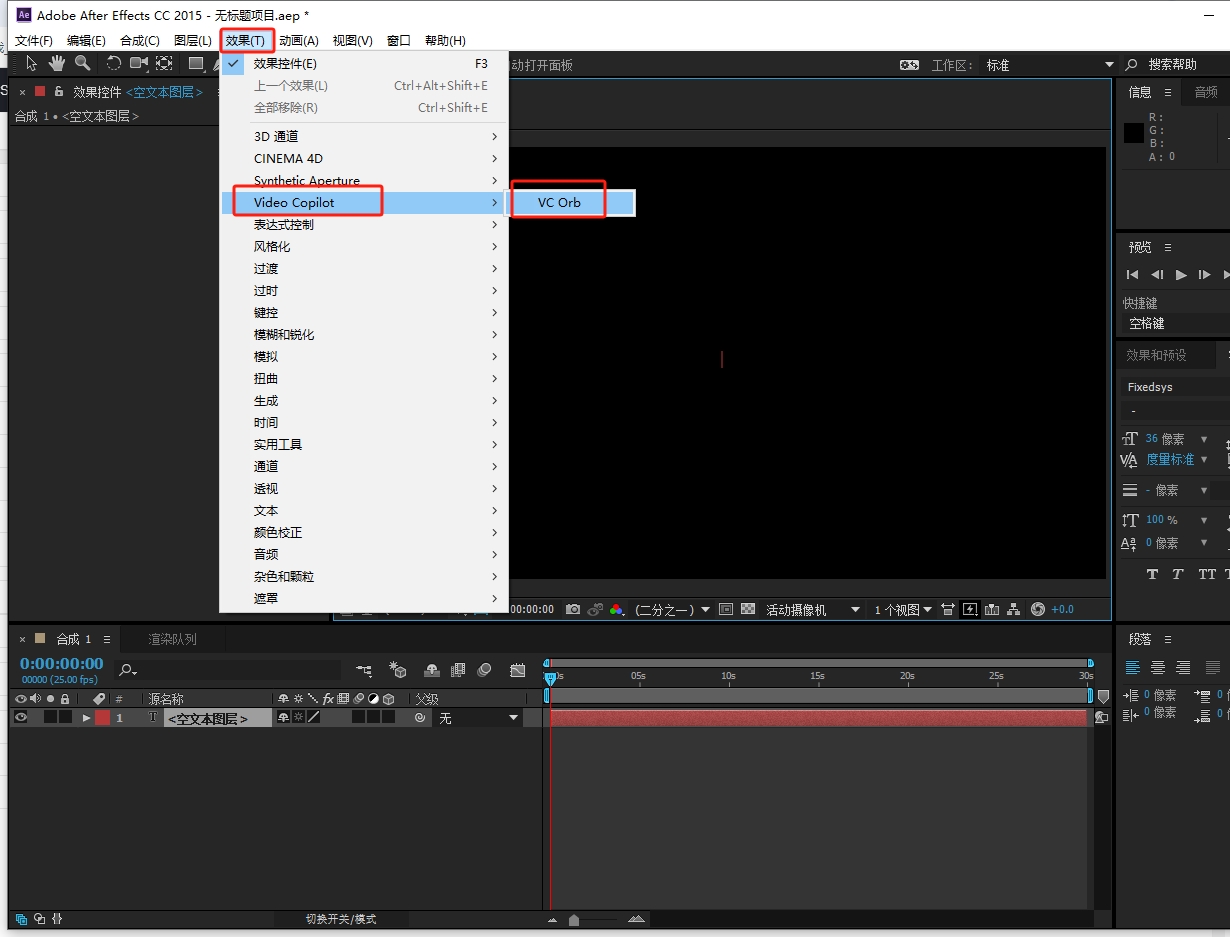Viewport: 1230px width, 937px height.
Task: Open the 活动摄像机 camera view dropdown
Action: click(x=812, y=609)
